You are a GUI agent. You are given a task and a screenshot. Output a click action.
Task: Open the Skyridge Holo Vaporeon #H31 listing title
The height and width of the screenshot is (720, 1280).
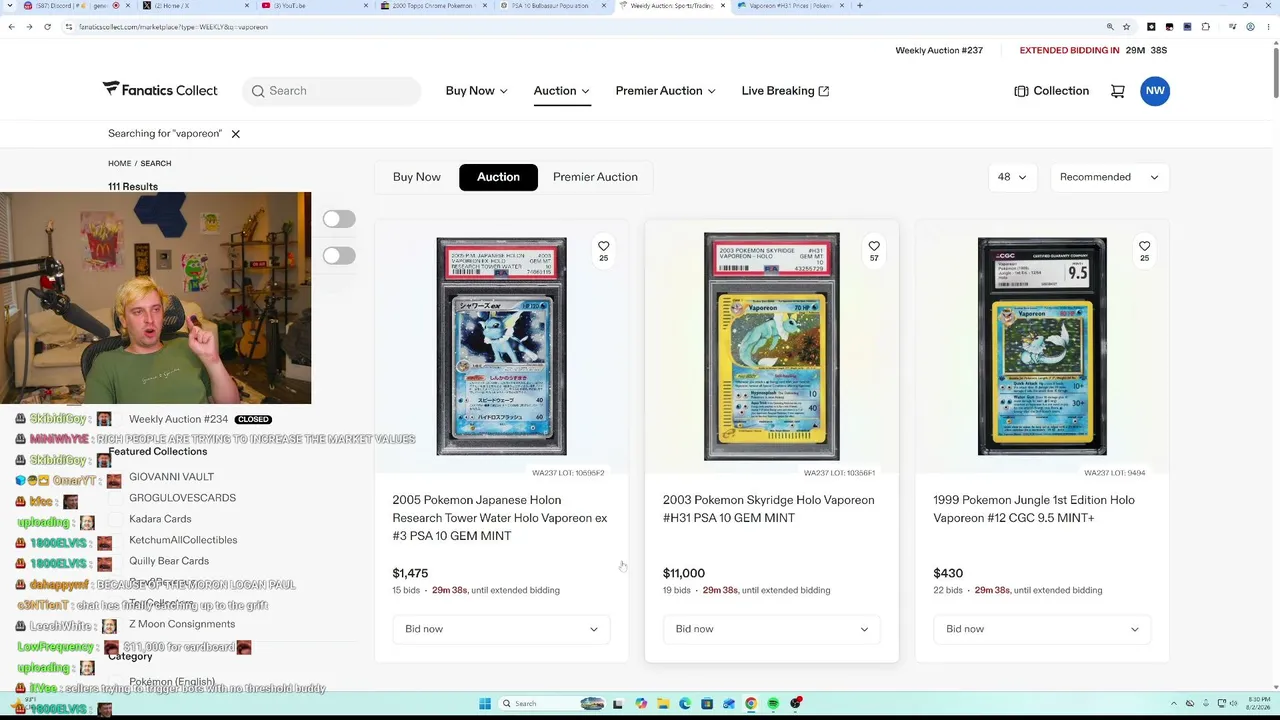[x=768, y=509]
